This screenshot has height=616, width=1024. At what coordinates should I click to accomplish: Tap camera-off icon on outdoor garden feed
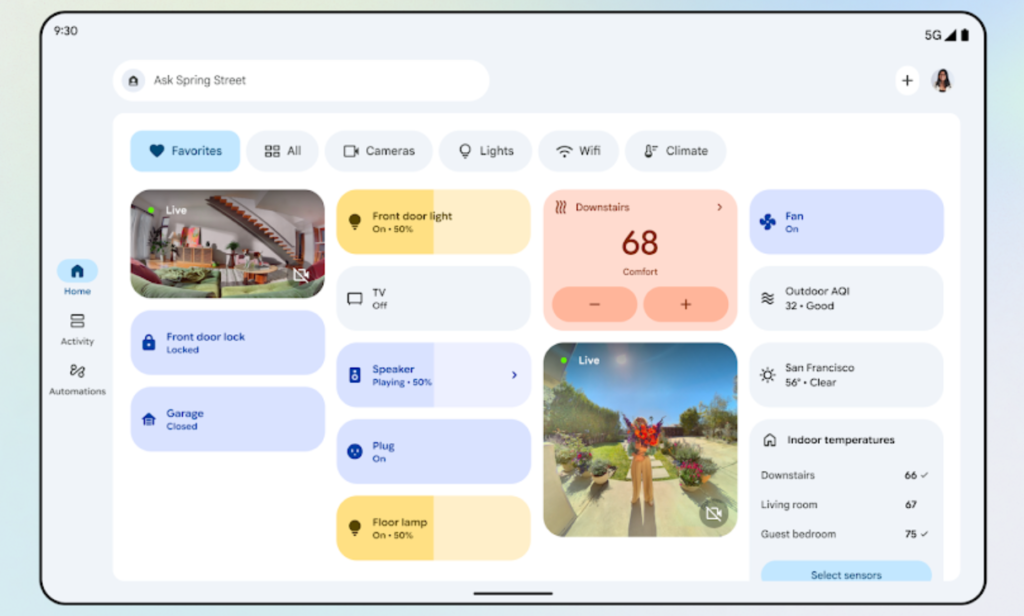tap(713, 513)
